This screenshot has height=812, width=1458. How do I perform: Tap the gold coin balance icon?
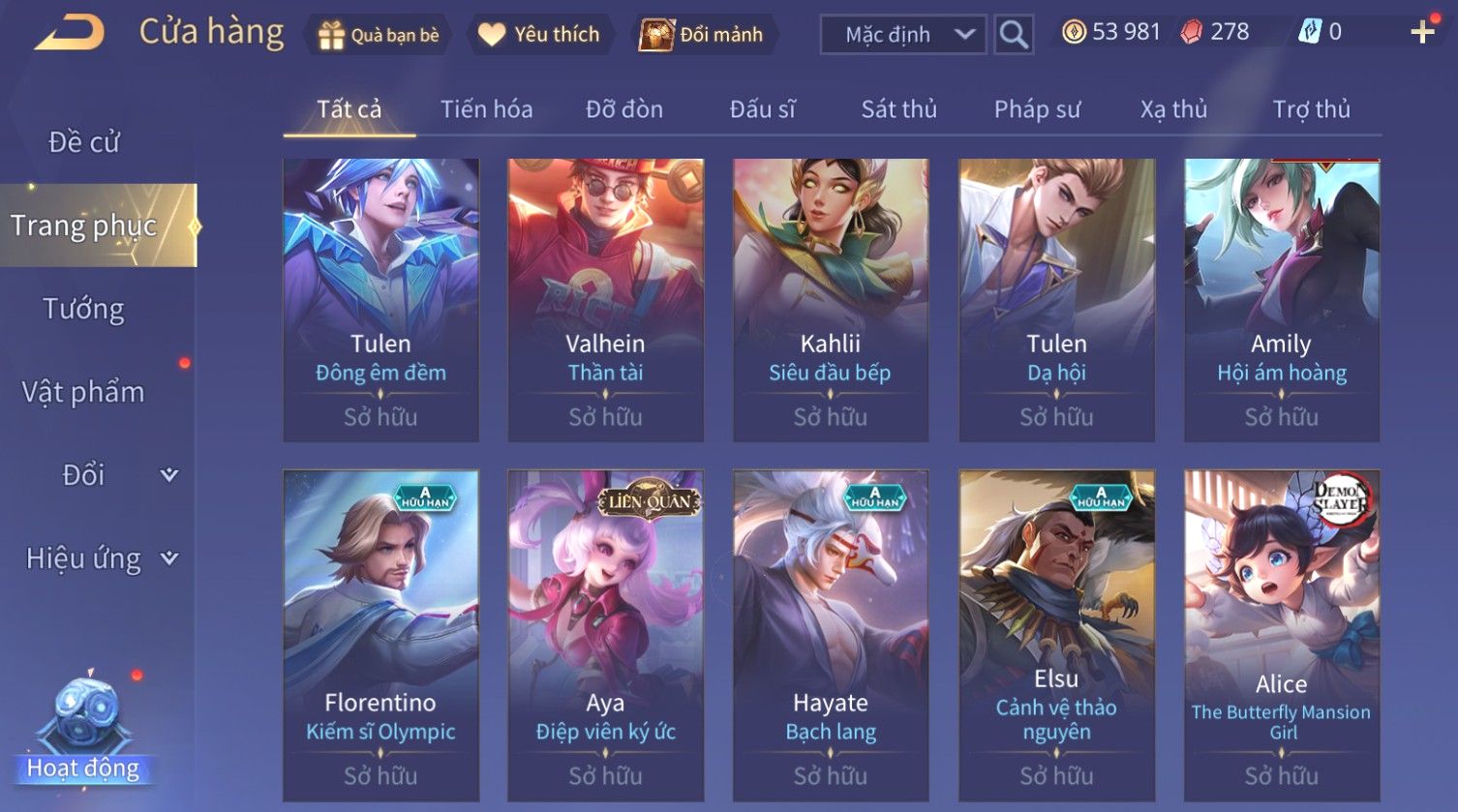(1074, 32)
